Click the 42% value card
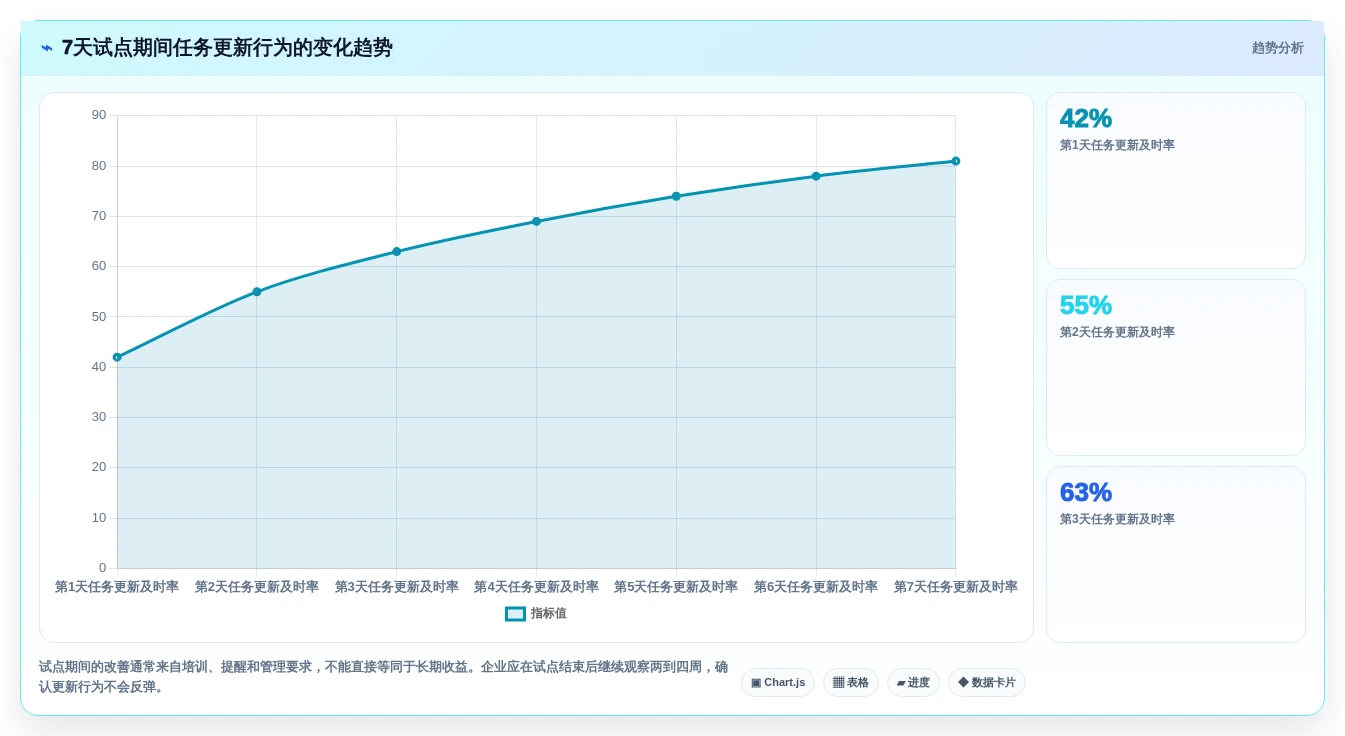The width and height of the screenshot is (1345, 736). point(1176,181)
